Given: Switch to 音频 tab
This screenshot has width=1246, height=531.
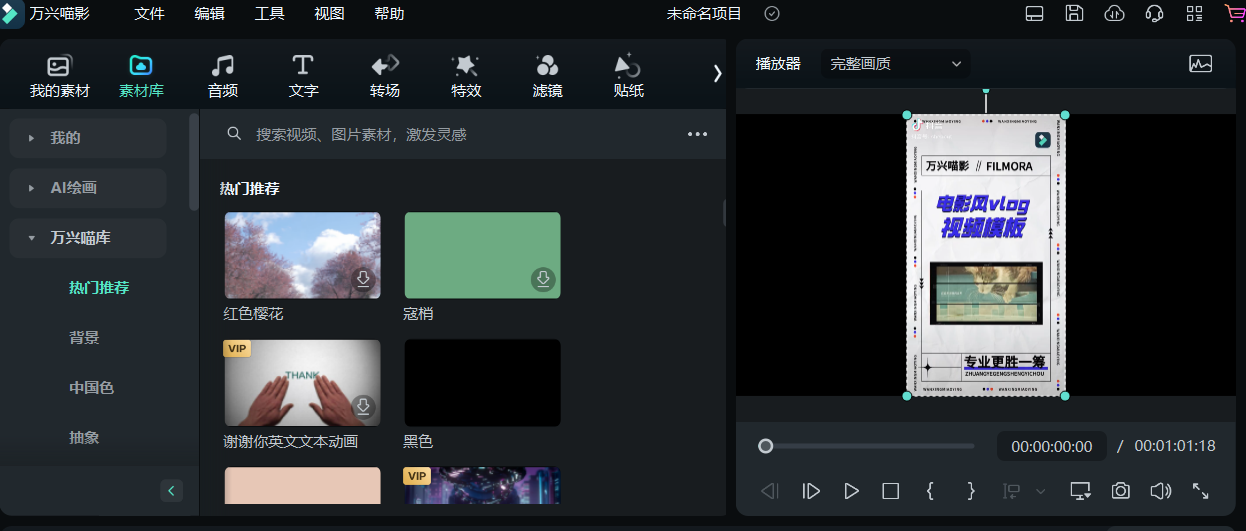Looking at the screenshot, I should [x=222, y=76].
